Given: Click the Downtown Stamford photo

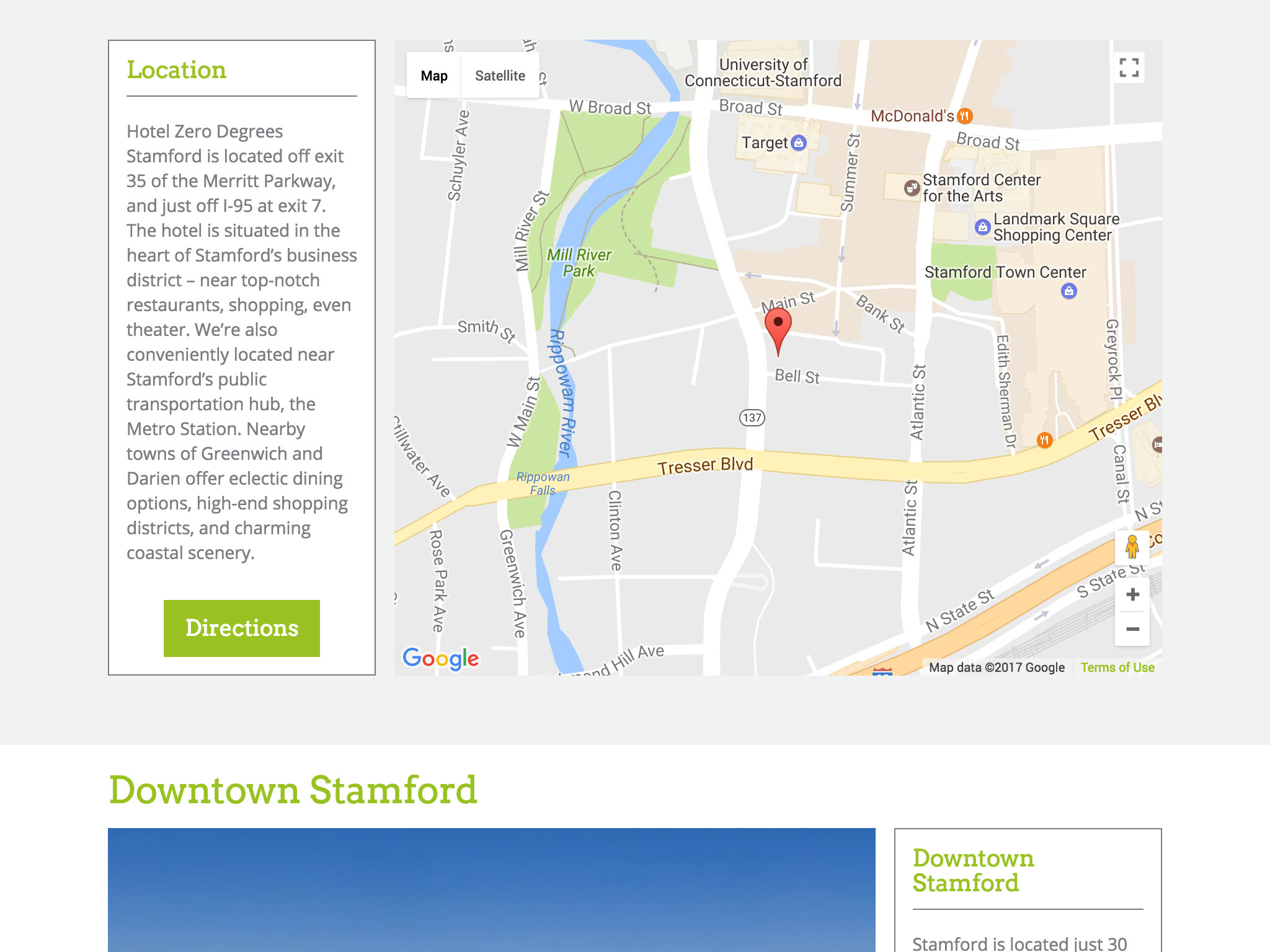Looking at the screenshot, I should pos(491,889).
